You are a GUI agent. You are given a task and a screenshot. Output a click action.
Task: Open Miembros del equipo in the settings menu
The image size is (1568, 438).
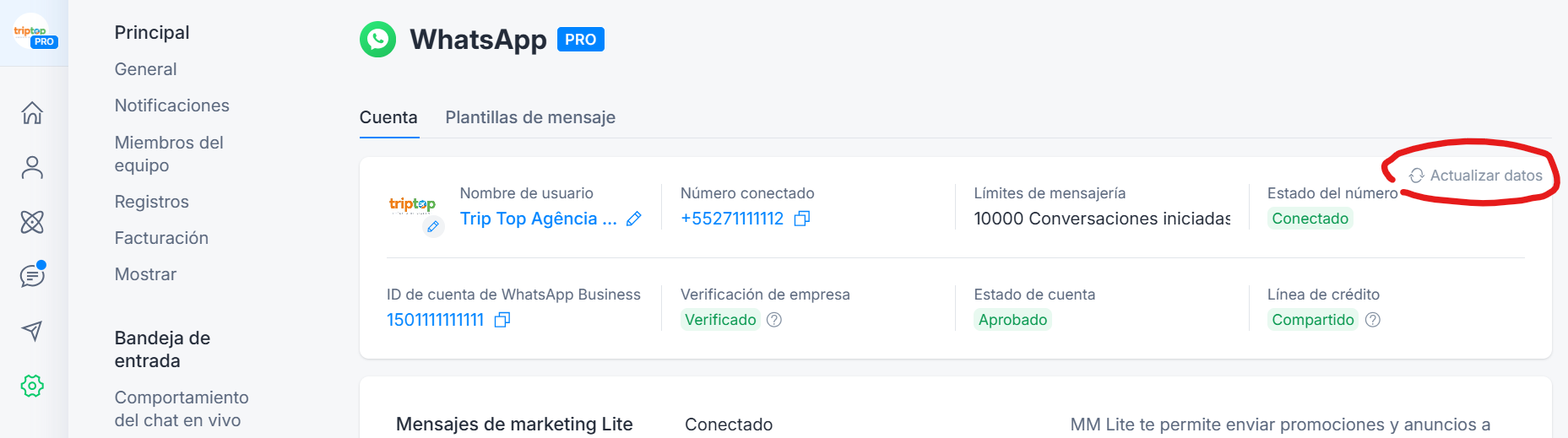169,154
